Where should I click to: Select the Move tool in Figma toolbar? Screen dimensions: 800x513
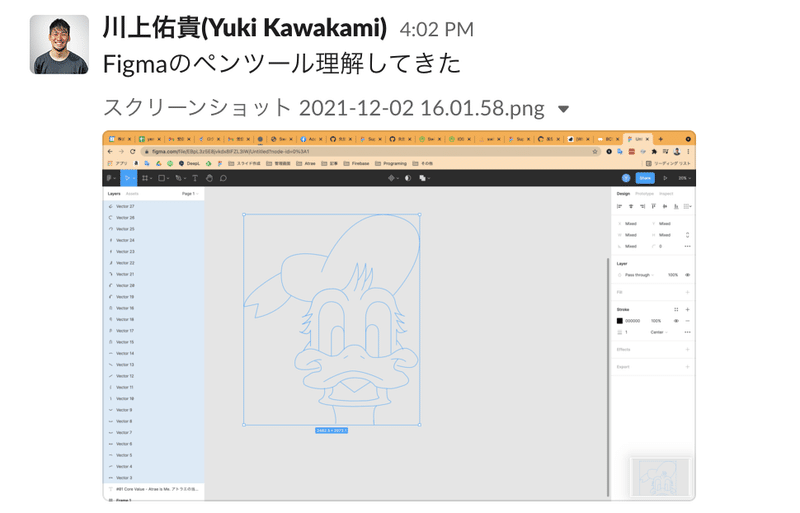click(128, 178)
